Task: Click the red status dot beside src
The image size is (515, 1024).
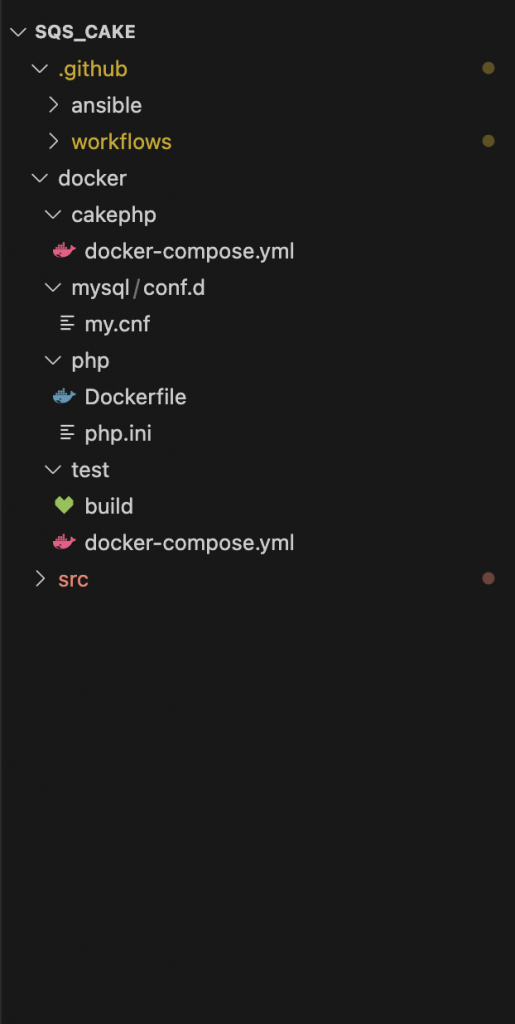Action: tap(488, 578)
